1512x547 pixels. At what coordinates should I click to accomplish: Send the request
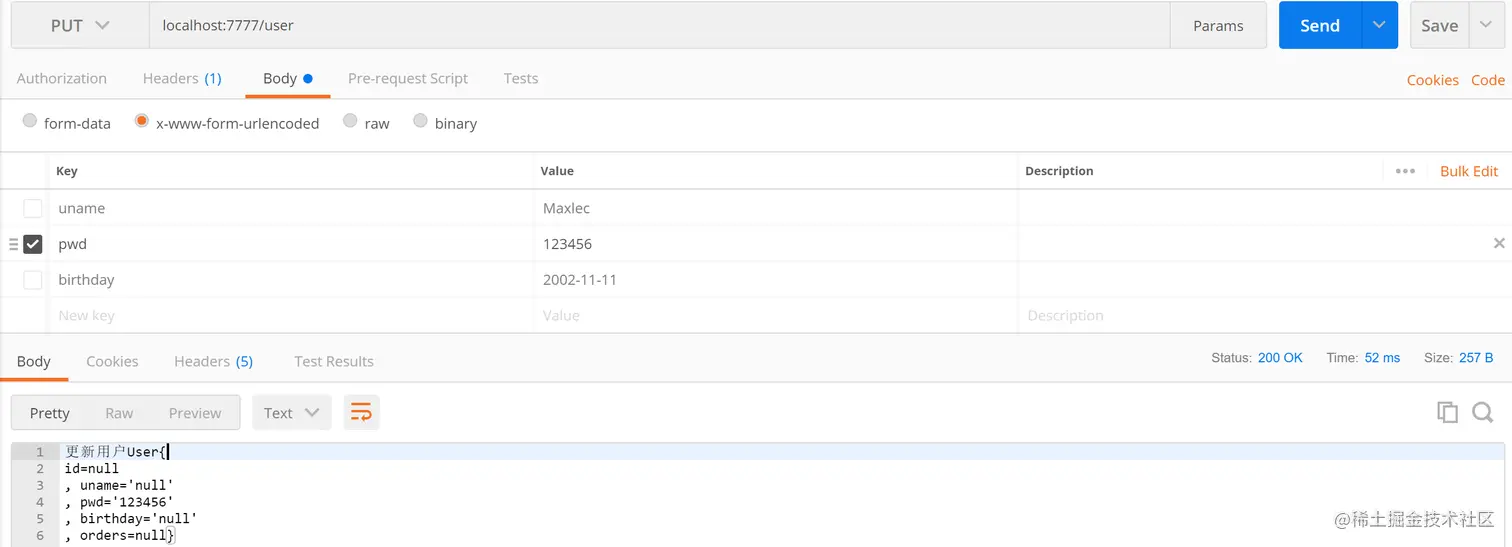pyautogui.click(x=1319, y=26)
